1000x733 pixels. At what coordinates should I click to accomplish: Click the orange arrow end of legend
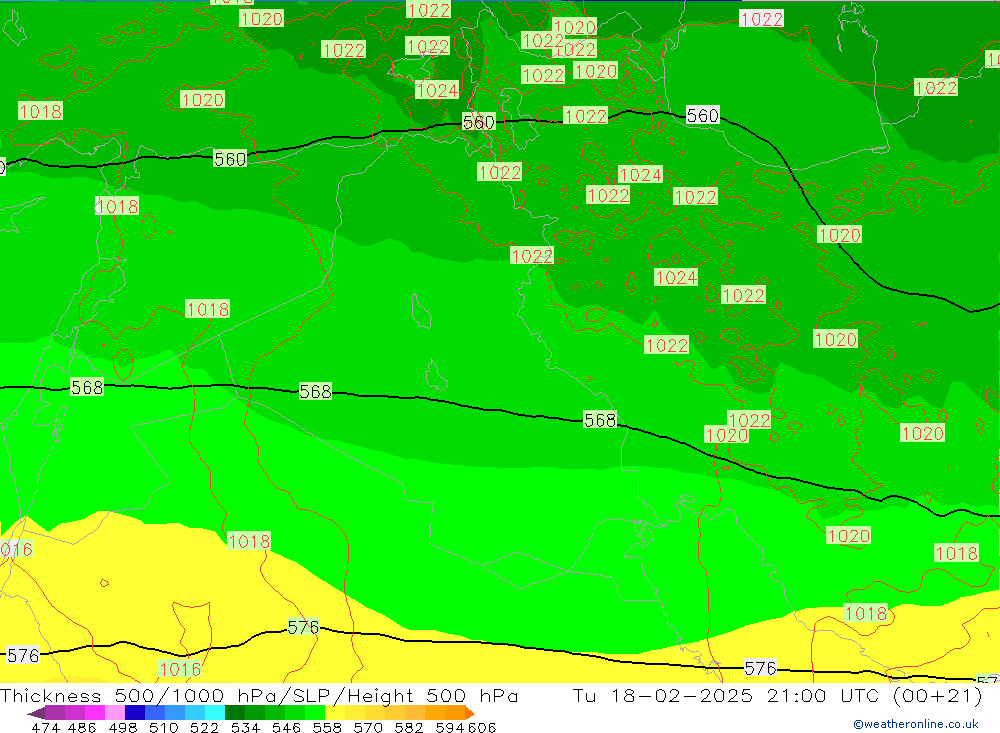[469, 713]
